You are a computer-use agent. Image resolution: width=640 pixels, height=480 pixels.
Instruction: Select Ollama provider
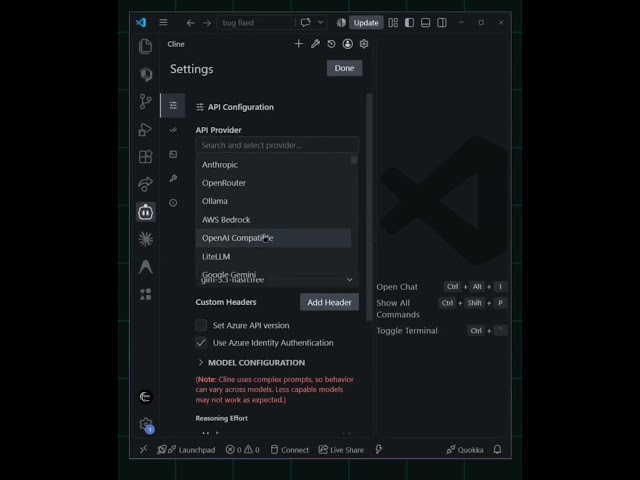point(273,201)
